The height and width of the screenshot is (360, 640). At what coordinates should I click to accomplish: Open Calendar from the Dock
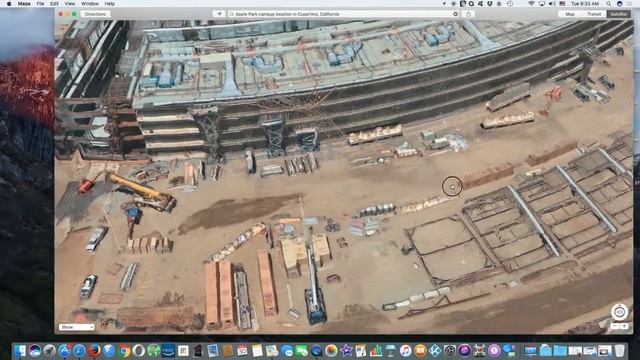click(242, 350)
